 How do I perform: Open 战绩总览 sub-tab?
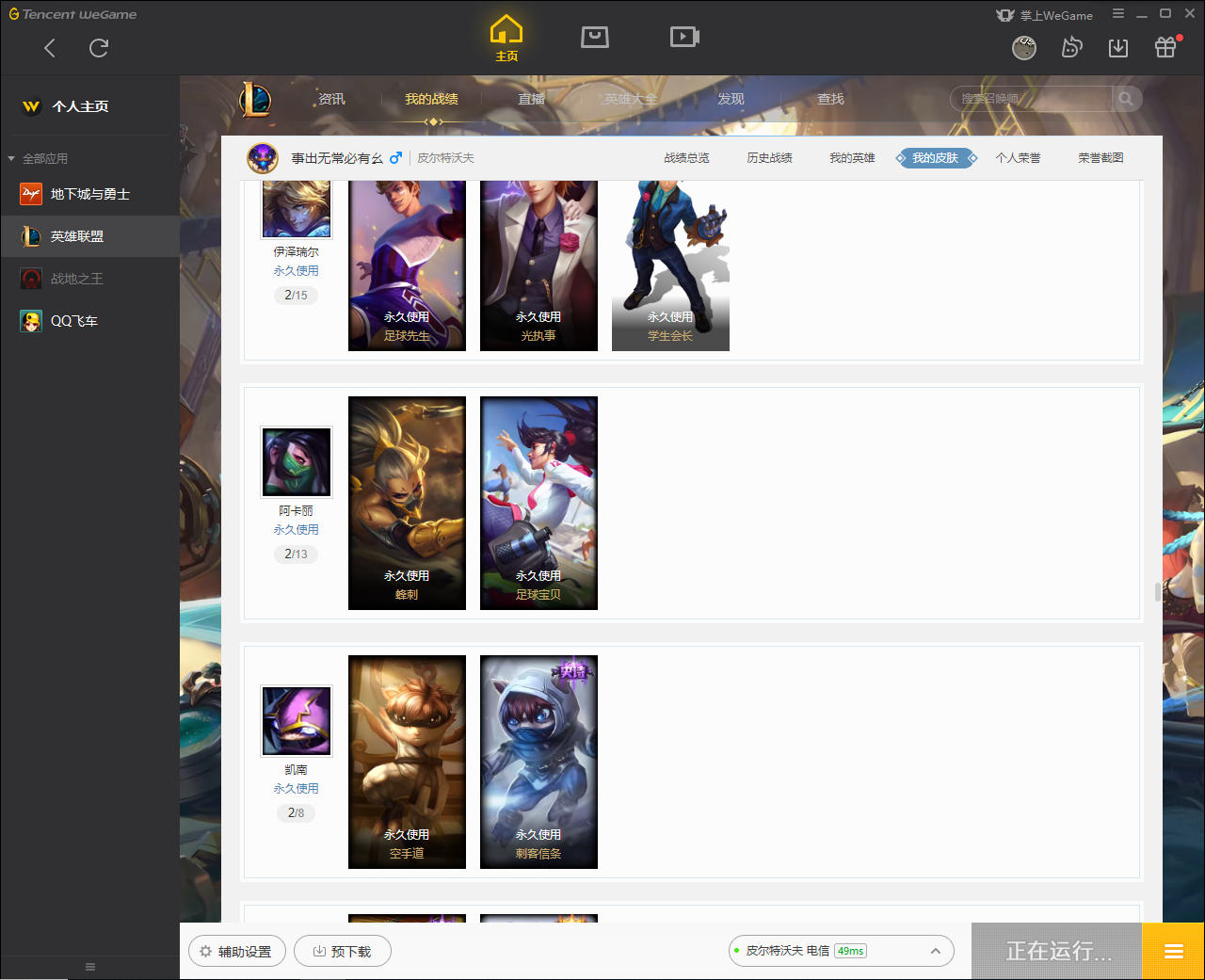[686, 158]
